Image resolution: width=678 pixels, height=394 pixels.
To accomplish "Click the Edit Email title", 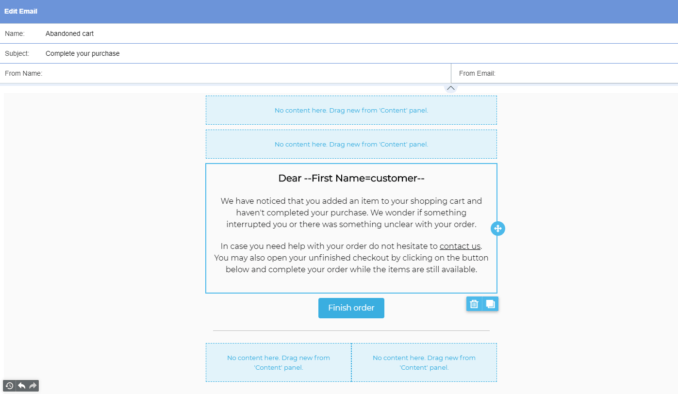I will 21,11.
